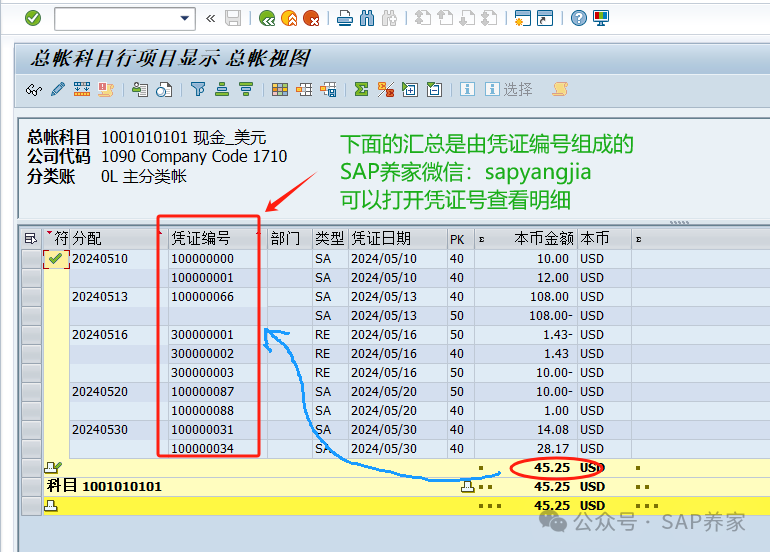The height and width of the screenshot is (552, 770).
Task: Display document with the glasses icon
Action: (x=34, y=90)
